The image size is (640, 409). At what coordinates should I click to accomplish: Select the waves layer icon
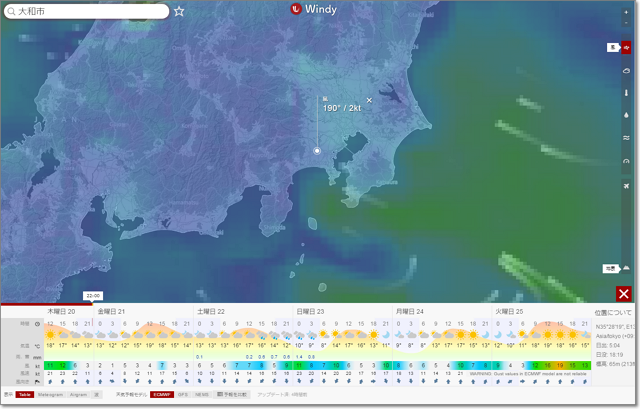626,137
